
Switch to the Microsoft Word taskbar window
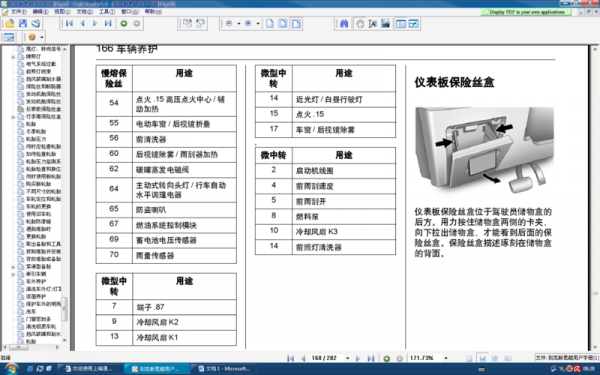pos(226,369)
